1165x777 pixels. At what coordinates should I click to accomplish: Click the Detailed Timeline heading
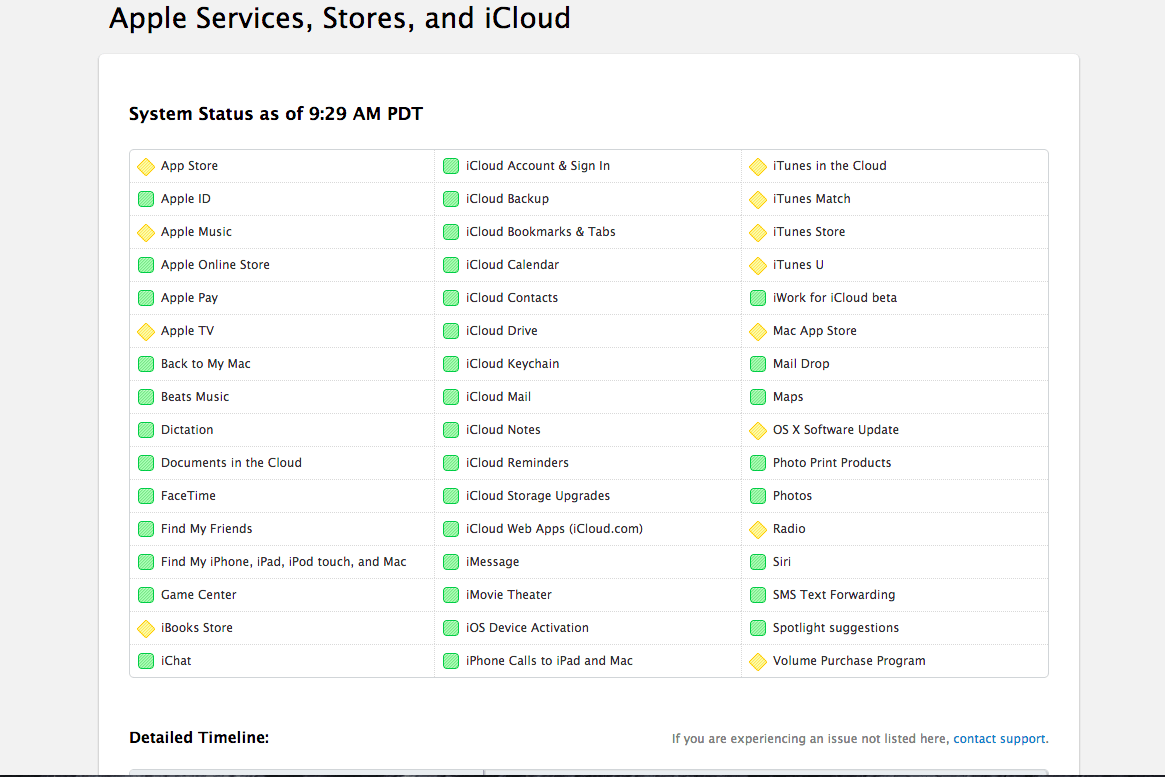pos(199,738)
